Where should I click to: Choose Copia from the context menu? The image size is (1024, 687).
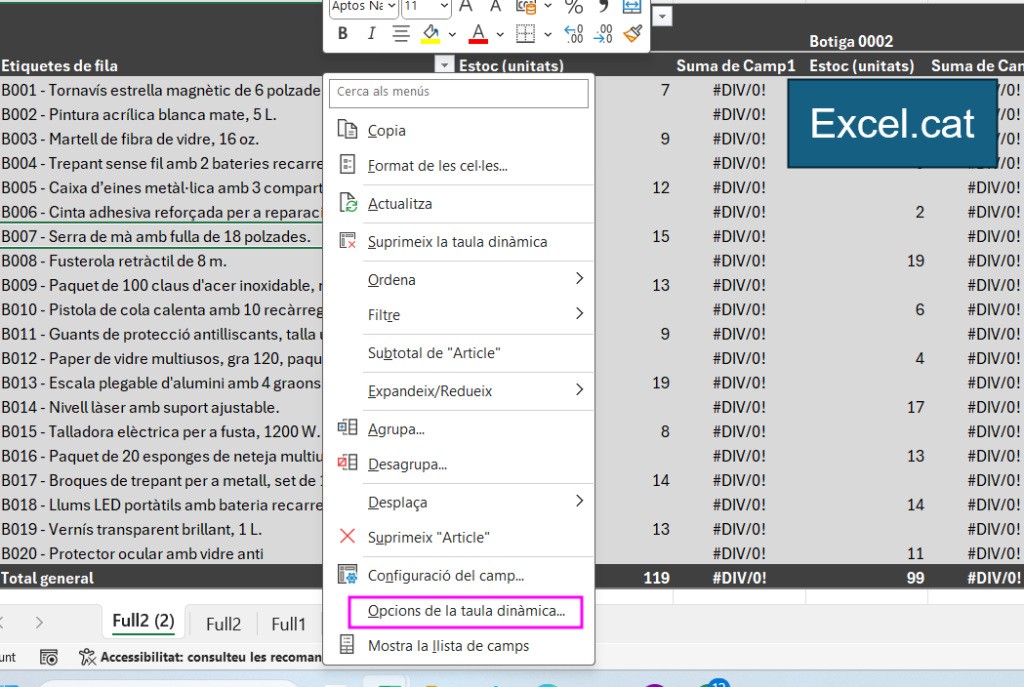458,130
